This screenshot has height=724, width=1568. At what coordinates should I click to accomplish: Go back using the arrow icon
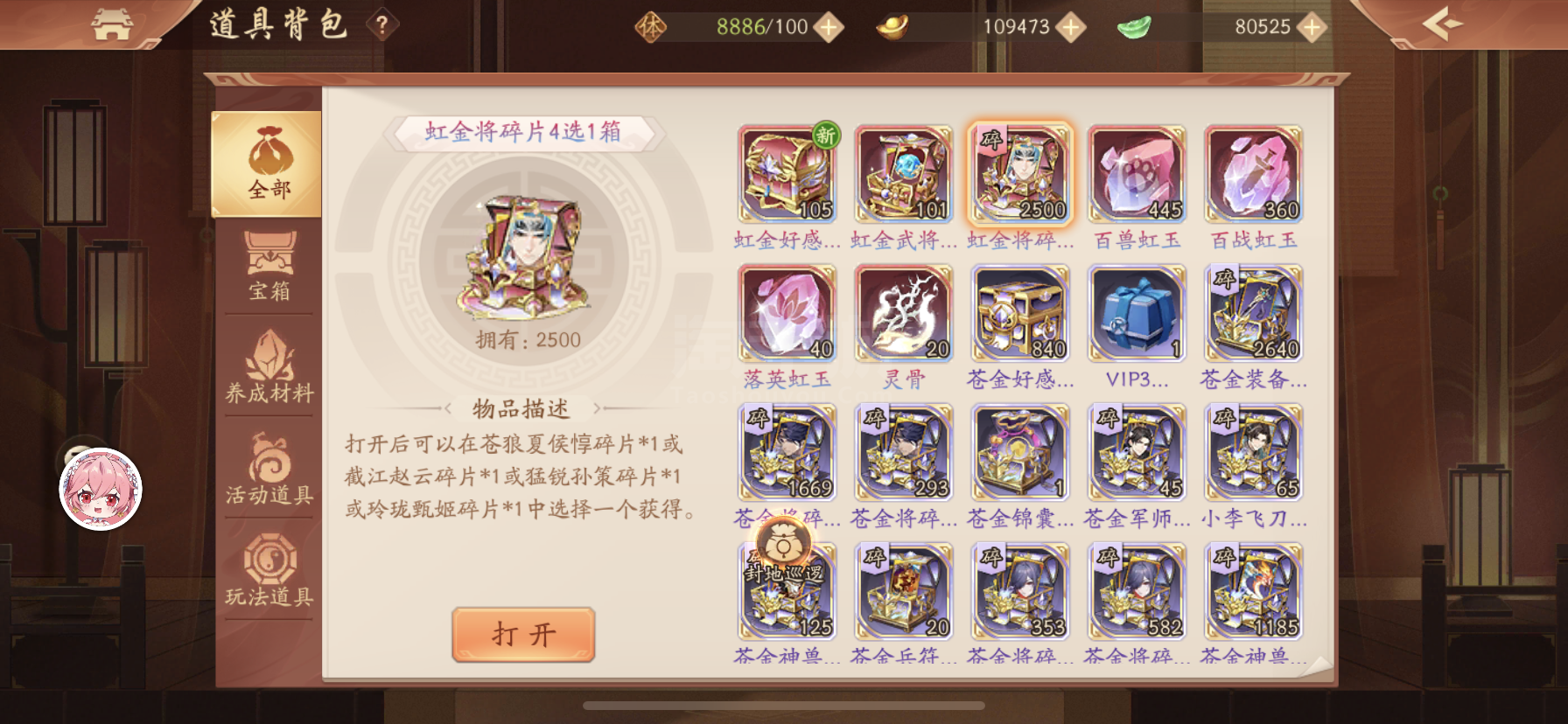(x=1442, y=24)
